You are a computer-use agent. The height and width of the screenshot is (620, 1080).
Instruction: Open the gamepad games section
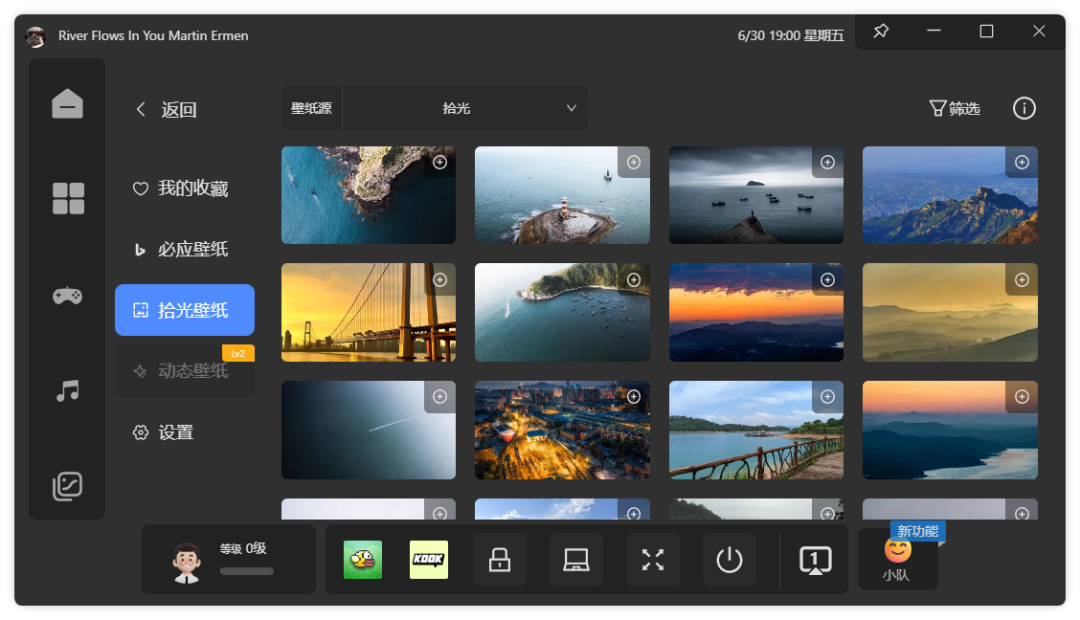pyautogui.click(x=67, y=296)
